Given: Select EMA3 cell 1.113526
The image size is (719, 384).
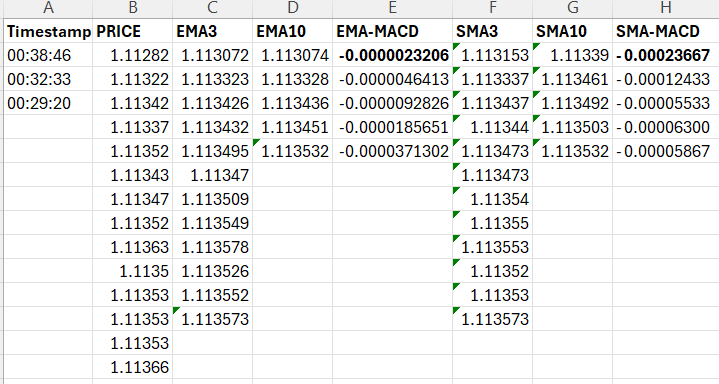Looking at the screenshot, I should pos(212,271).
